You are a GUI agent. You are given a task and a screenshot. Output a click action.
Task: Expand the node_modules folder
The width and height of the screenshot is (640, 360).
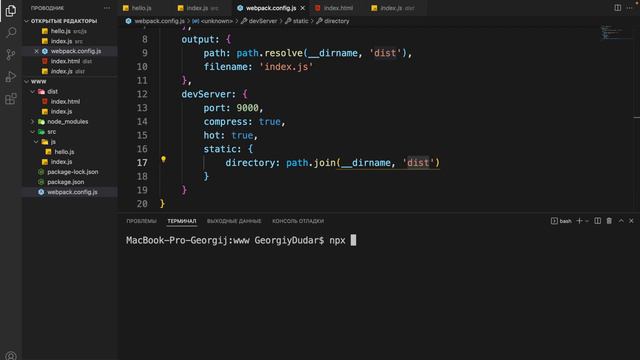click(x=33, y=122)
